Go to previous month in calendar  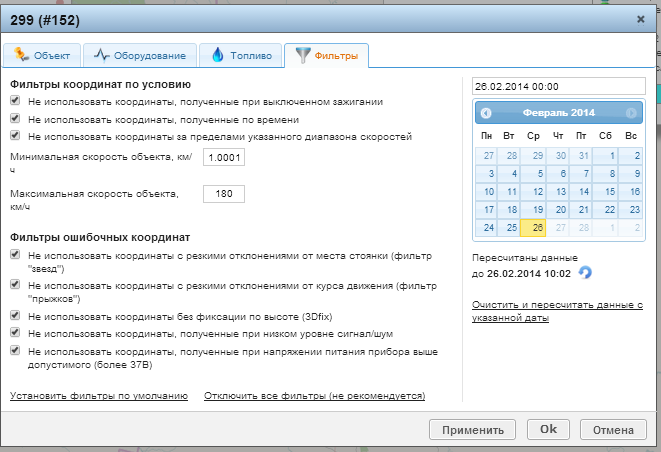486,113
